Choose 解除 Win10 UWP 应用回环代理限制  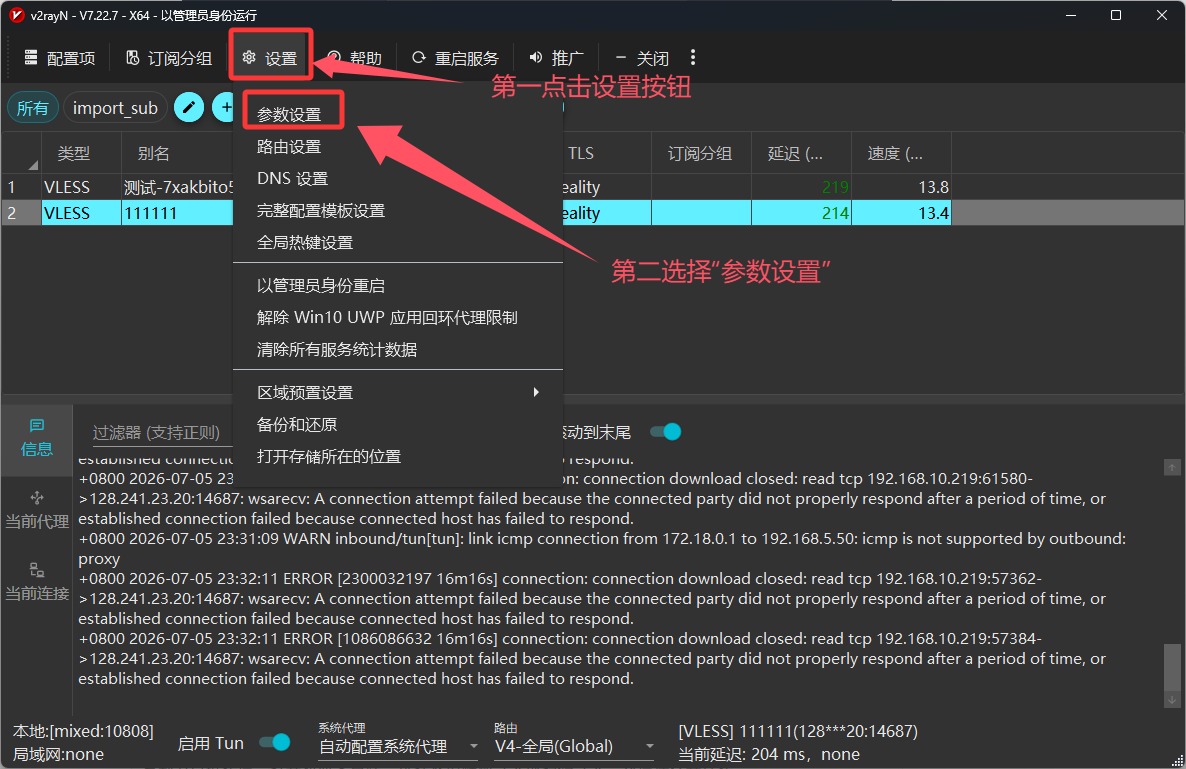387,318
